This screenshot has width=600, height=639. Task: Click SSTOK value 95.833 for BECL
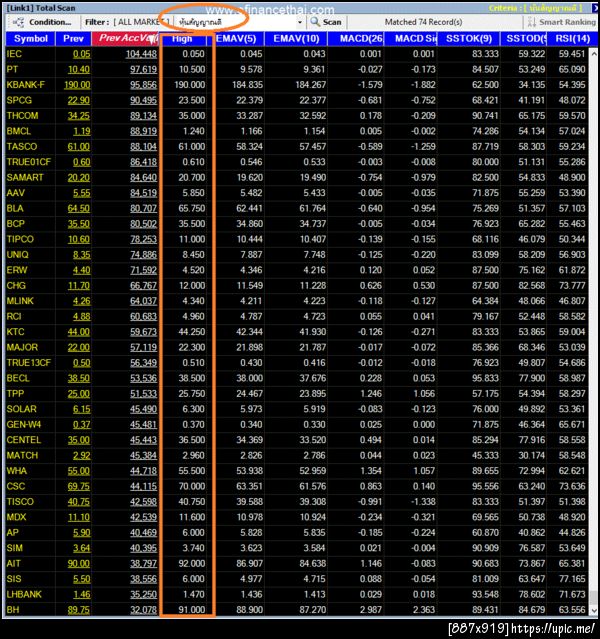click(485, 378)
